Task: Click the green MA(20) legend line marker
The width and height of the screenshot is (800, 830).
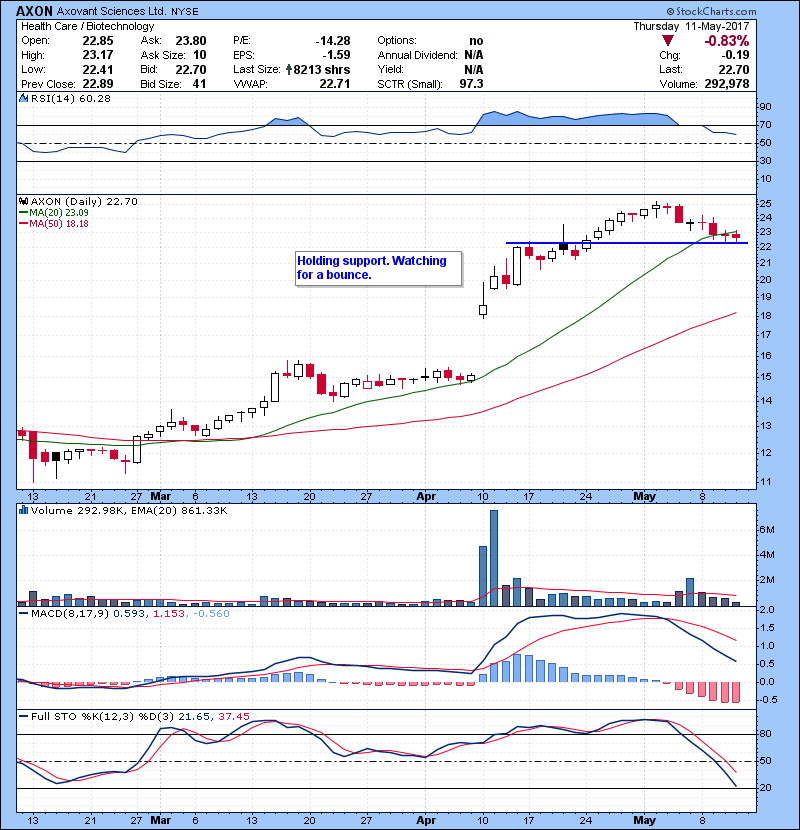Action: (x=23, y=213)
